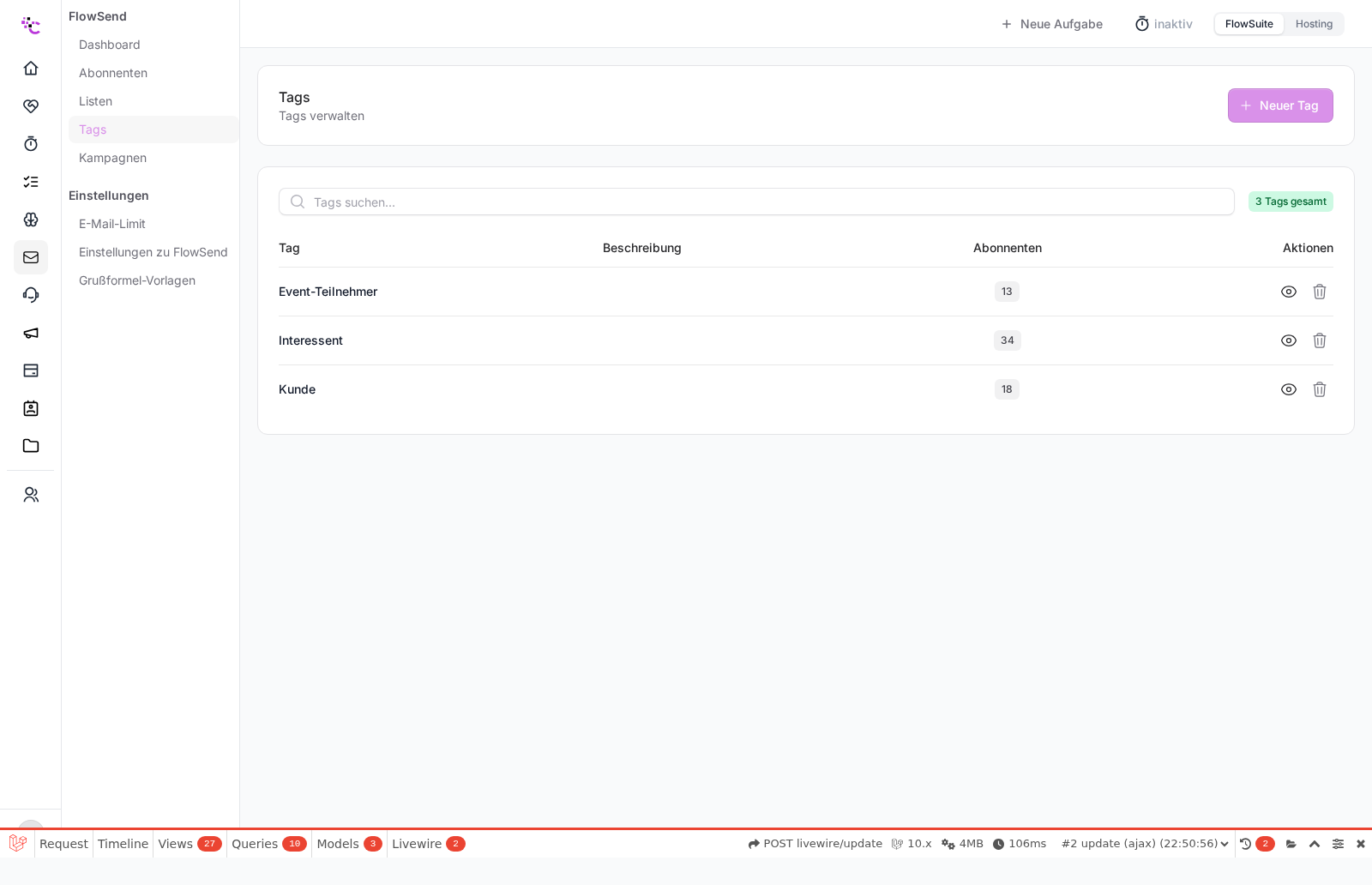Open the checklist tasks icon in sidebar

click(x=31, y=181)
